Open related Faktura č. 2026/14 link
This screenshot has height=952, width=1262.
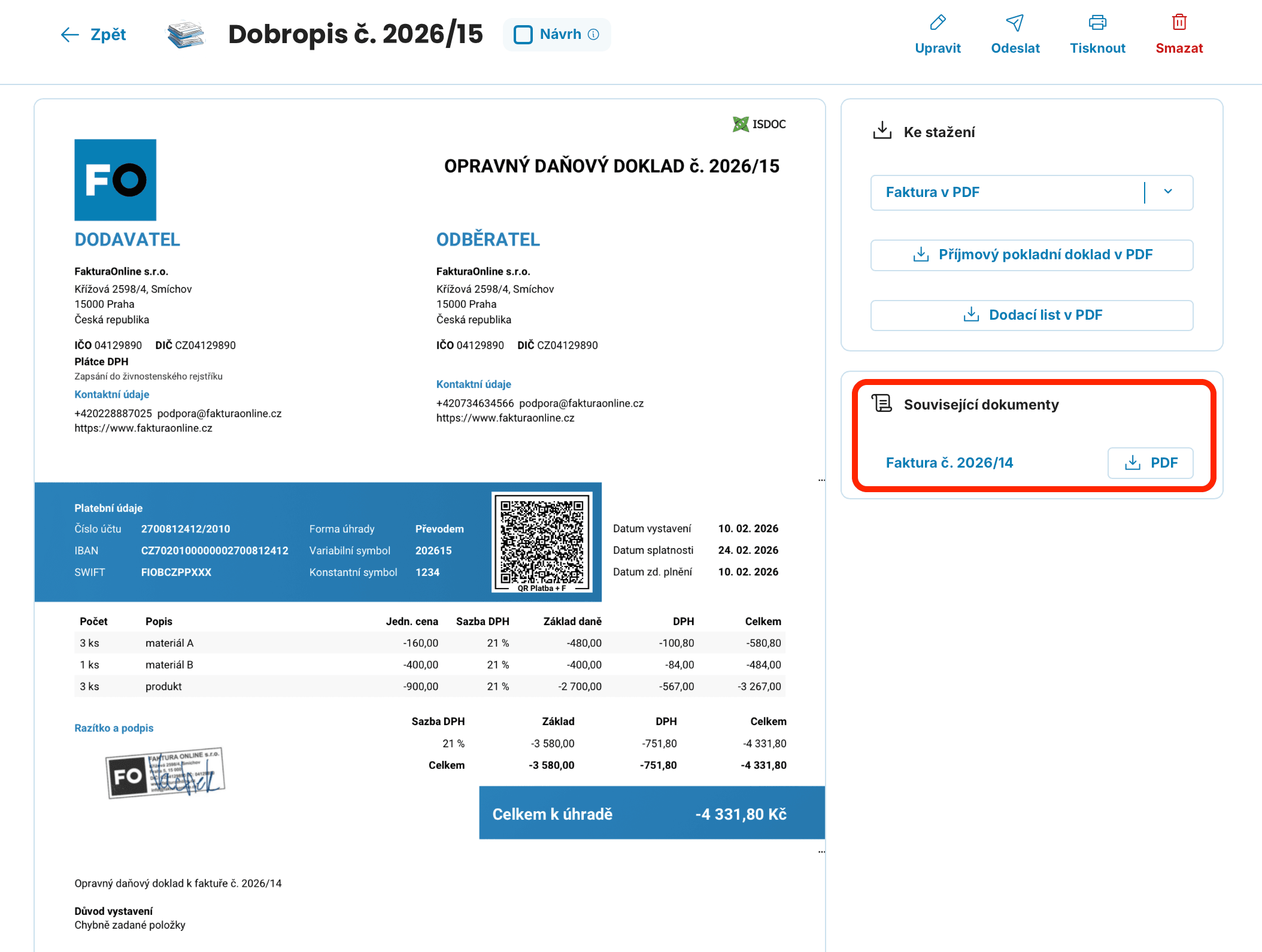949,463
